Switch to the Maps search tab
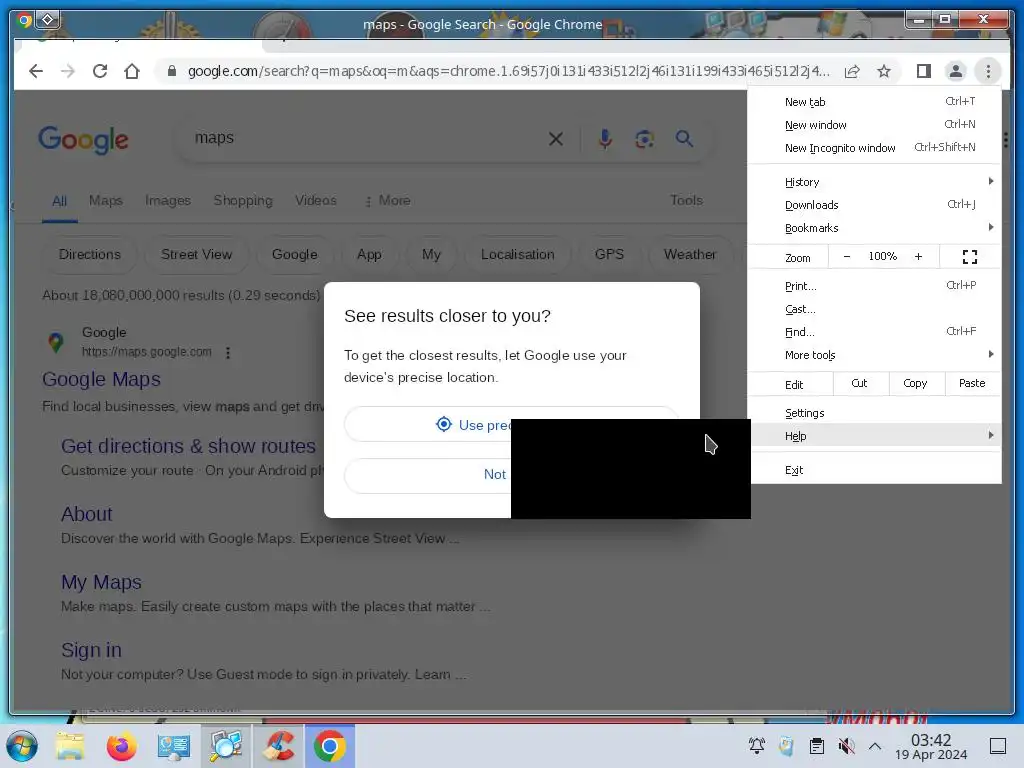This screenshot has height=768, width=1024. 106,200
